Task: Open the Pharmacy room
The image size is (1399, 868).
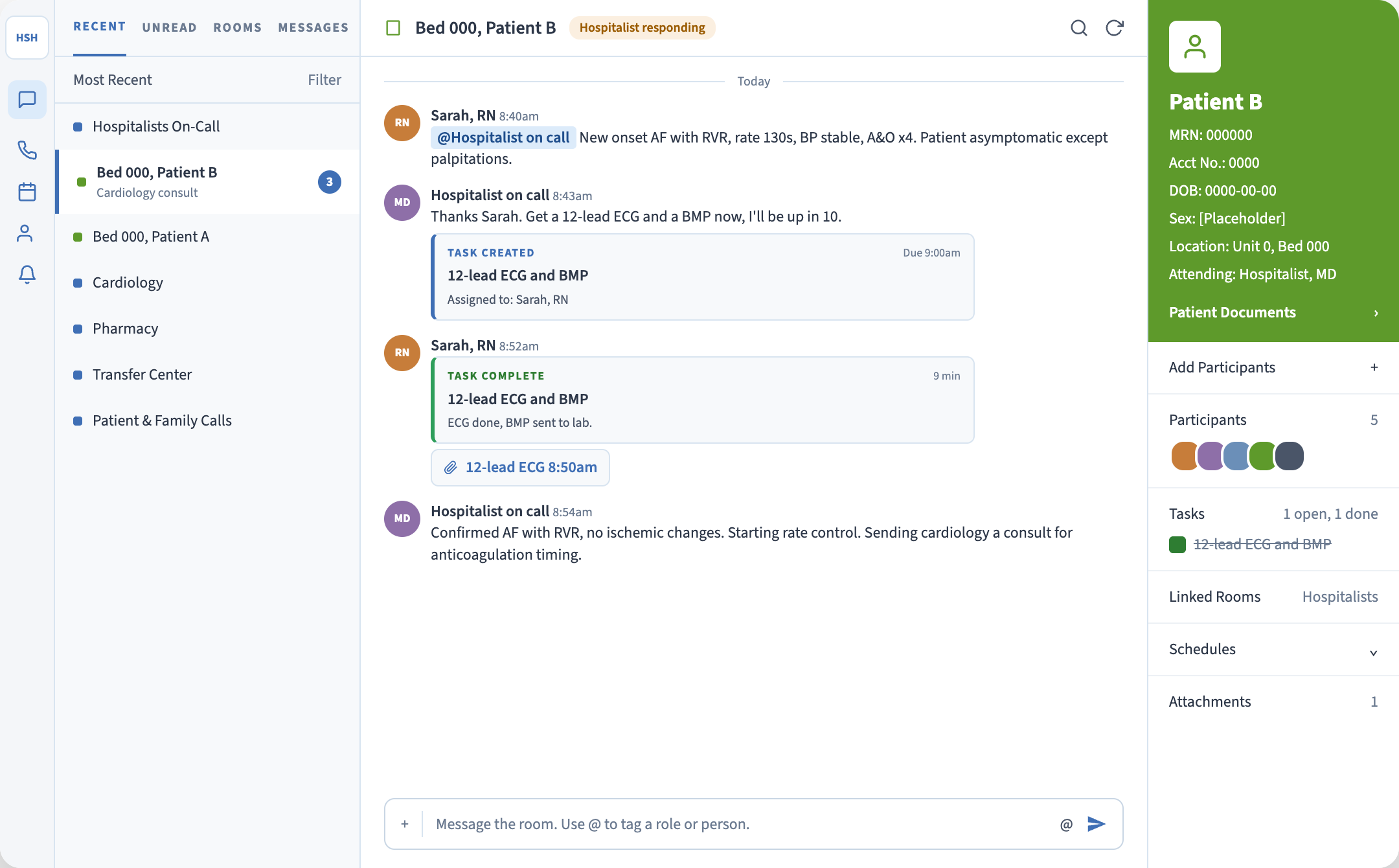Action: 207,328
